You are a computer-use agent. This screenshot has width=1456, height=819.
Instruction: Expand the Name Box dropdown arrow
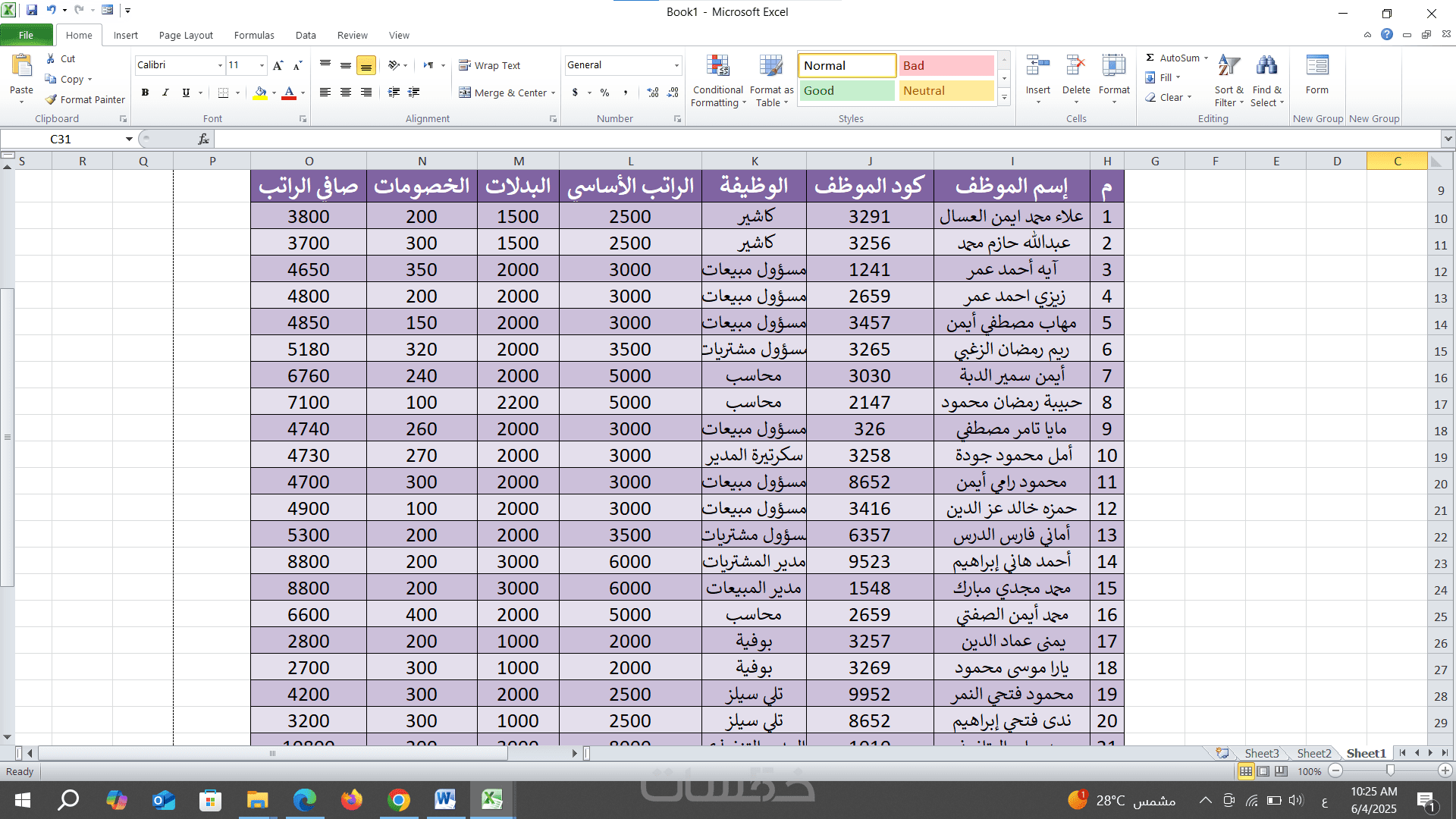(x=129, y=139)
